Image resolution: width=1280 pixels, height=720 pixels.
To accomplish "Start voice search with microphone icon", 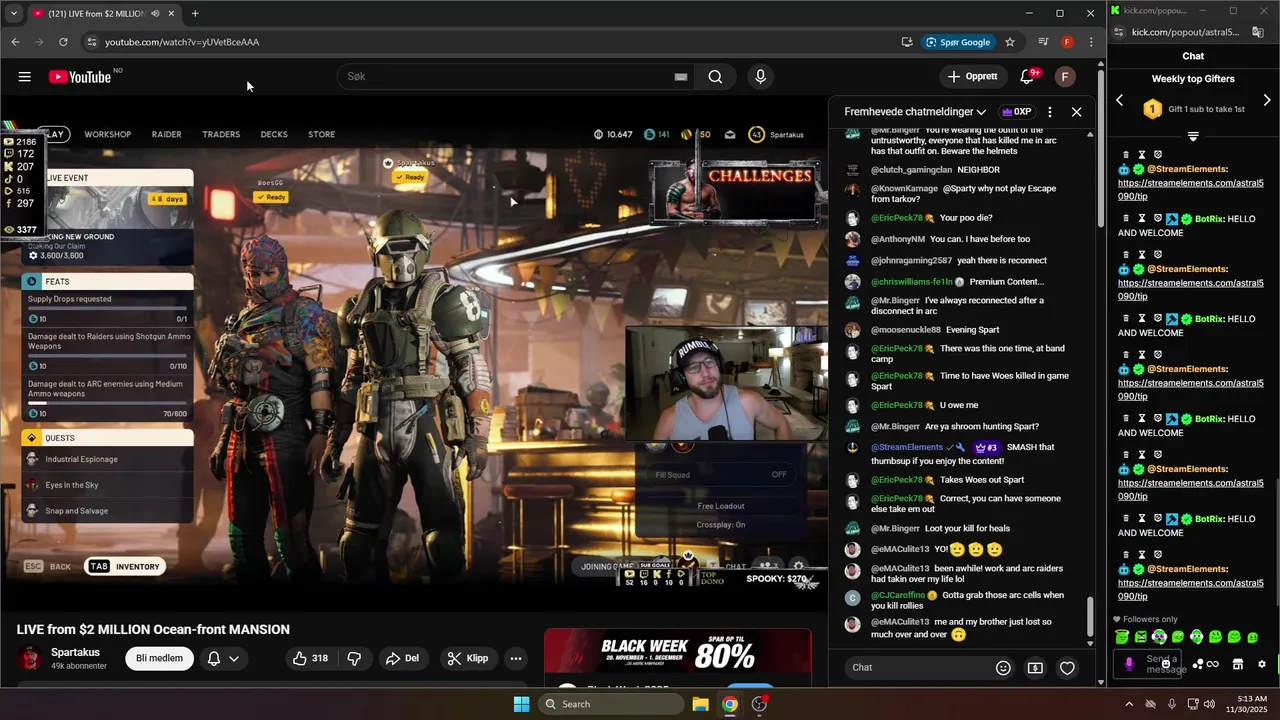I will pos(761,77).
